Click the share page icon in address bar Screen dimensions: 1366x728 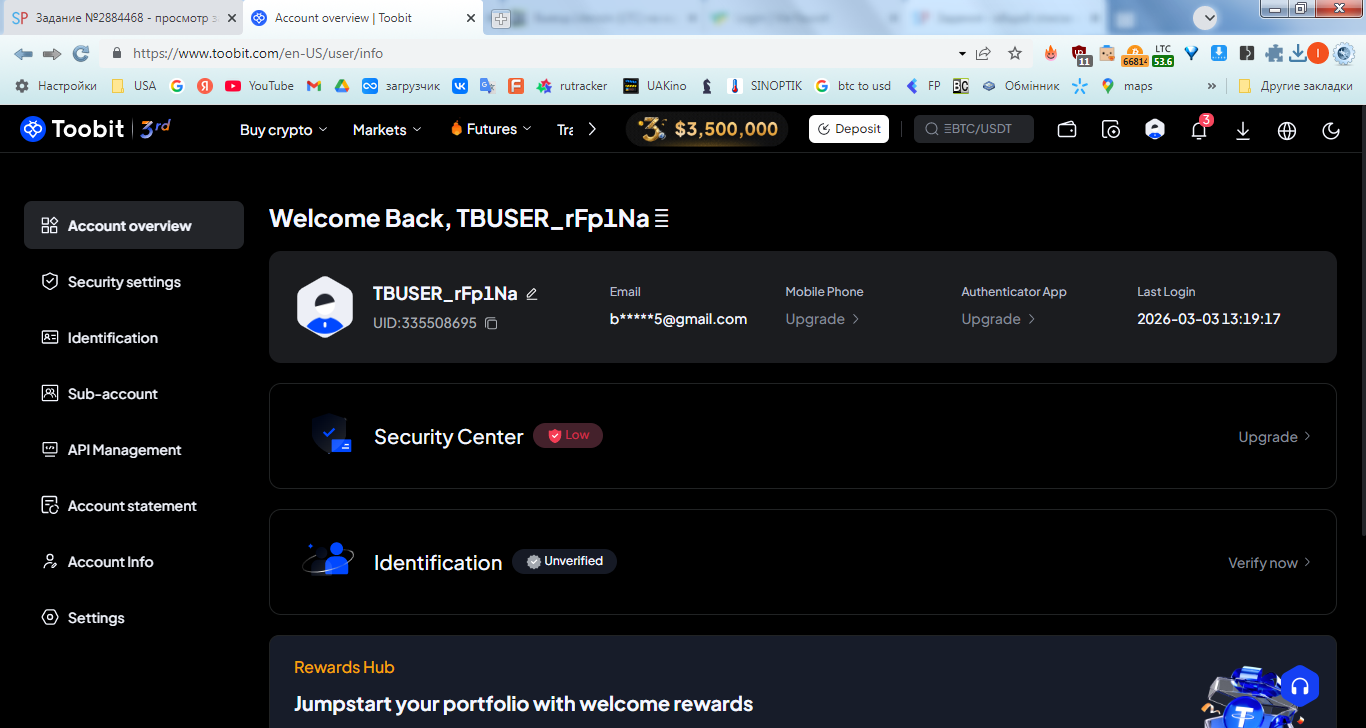tap(983, 53)
